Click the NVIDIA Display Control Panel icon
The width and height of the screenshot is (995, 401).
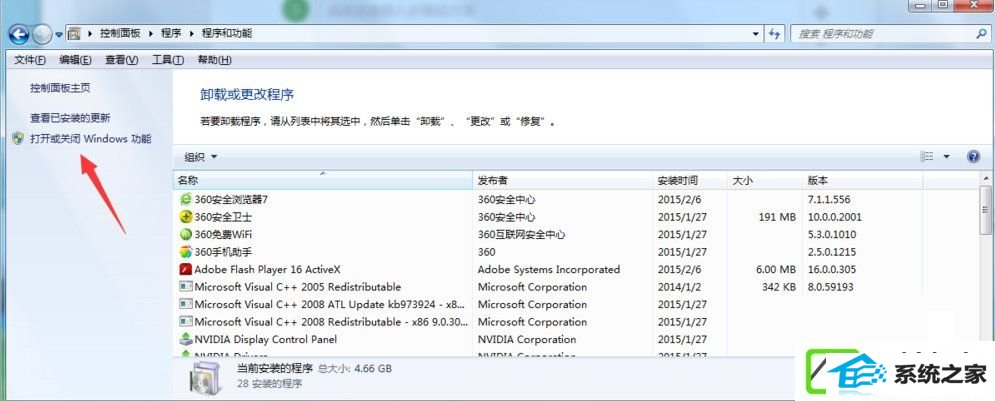[185, 339]
